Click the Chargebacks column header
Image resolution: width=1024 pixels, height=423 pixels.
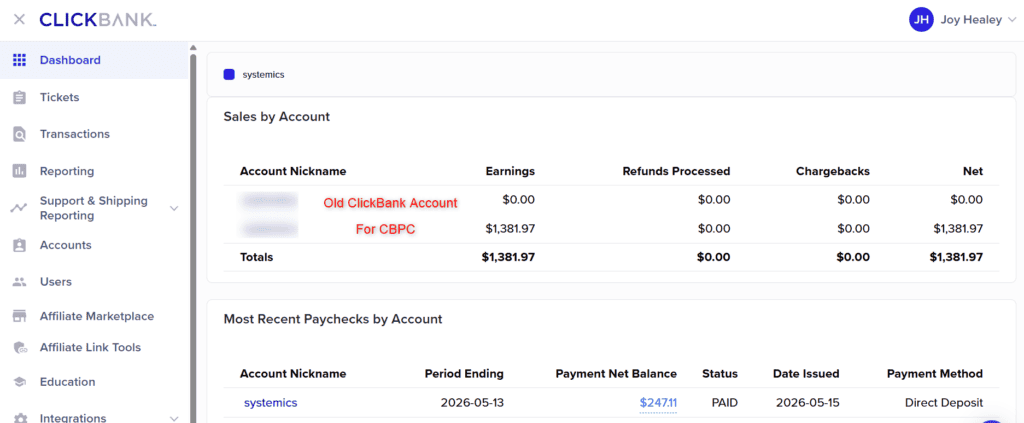[833, 171]
